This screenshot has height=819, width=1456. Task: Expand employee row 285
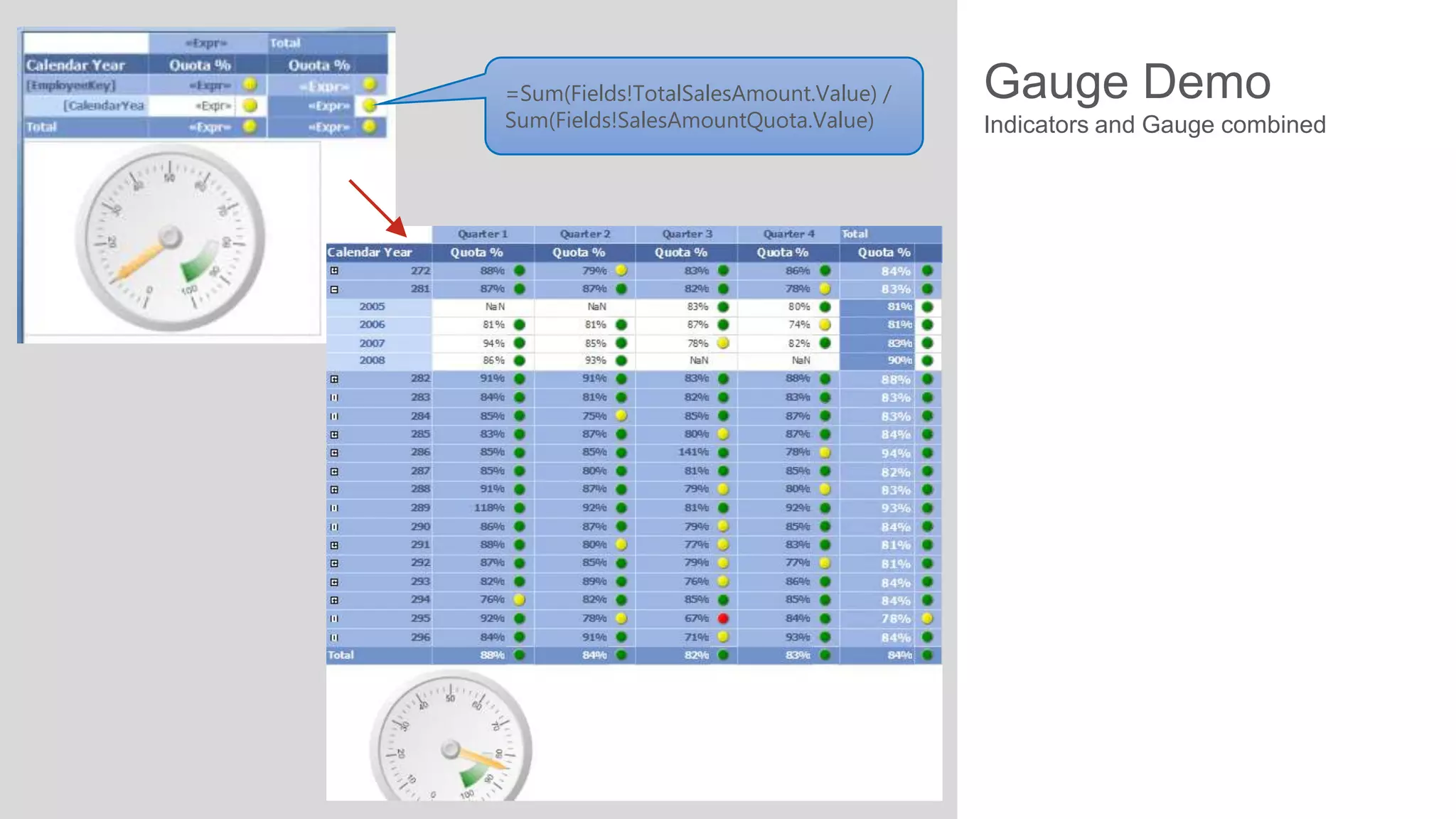click(334, 434)
